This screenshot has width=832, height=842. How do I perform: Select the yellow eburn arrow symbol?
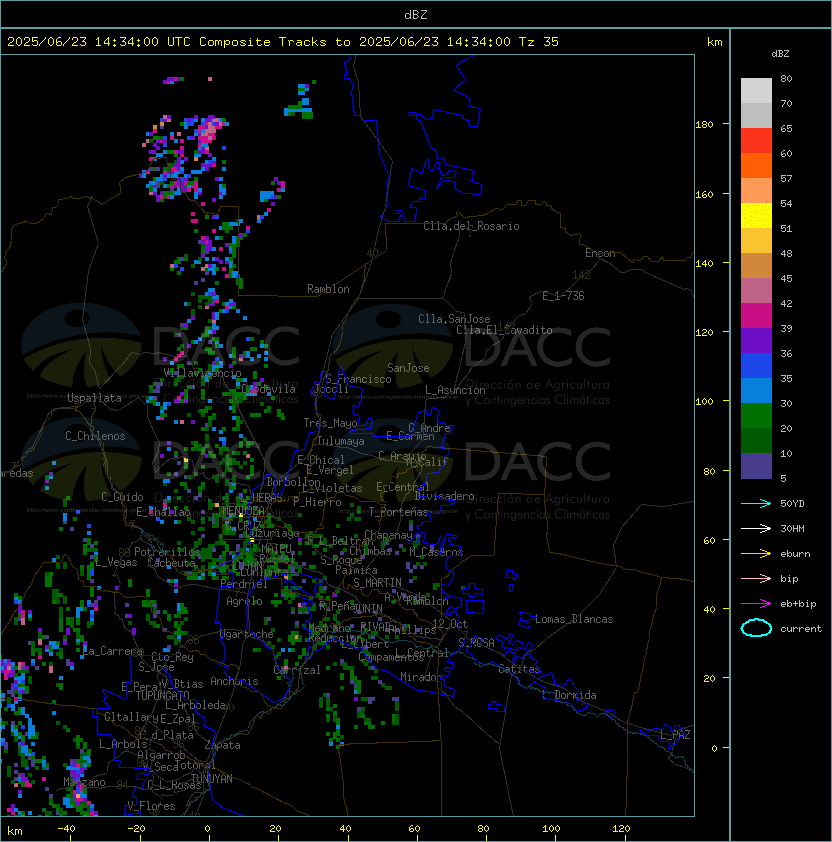pyautogui.click(x=756, y=554)
